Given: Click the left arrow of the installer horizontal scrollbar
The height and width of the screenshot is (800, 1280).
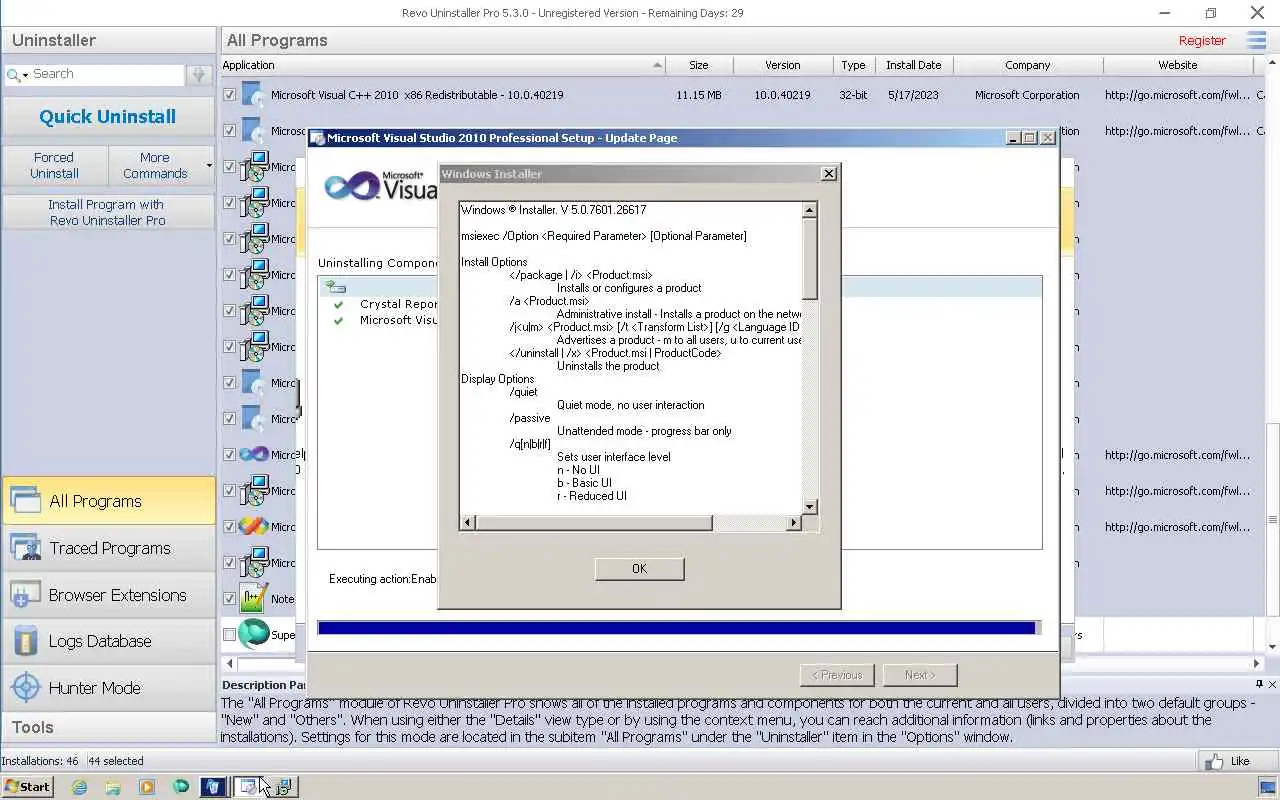Looking at the screenshot, I should (x=468, y=523).
